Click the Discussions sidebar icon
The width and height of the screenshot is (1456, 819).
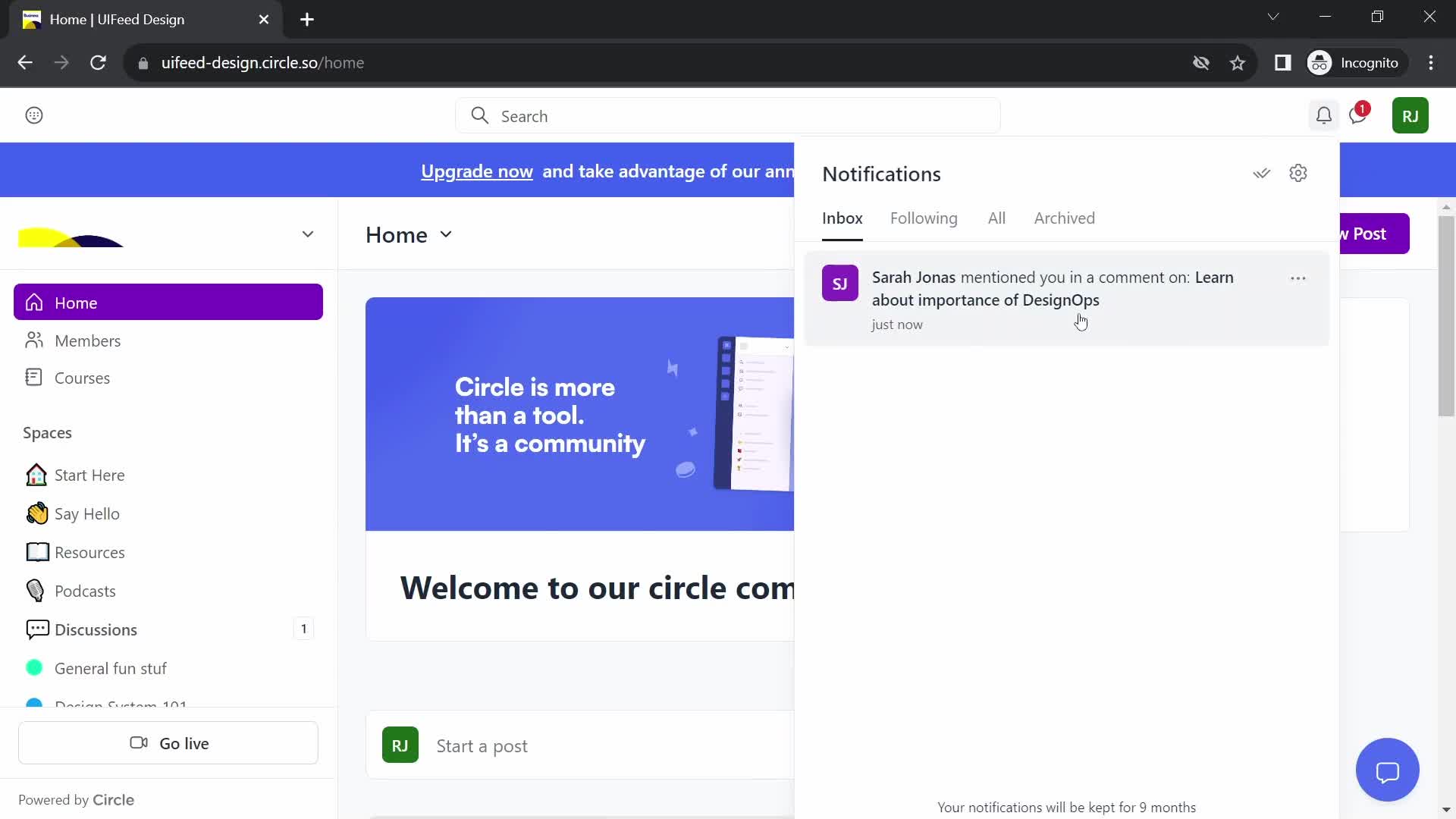[x=35, y=629]
